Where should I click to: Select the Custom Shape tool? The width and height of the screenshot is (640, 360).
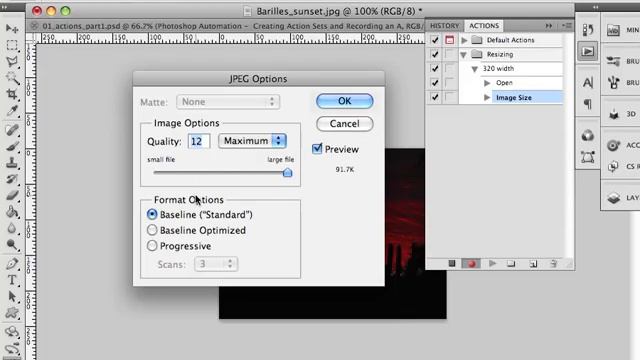[x=12, y=313]
